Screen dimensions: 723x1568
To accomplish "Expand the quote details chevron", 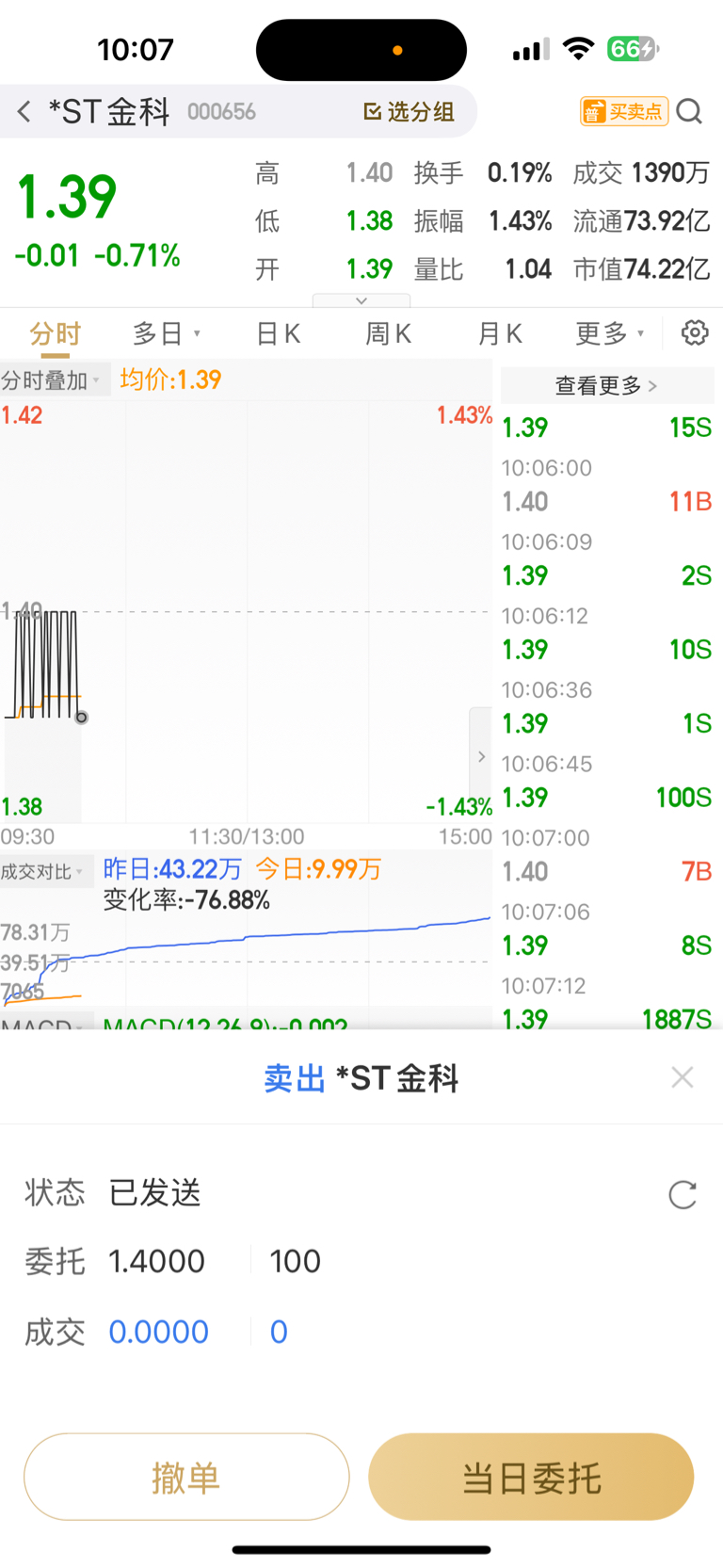I will click(361, 300).
